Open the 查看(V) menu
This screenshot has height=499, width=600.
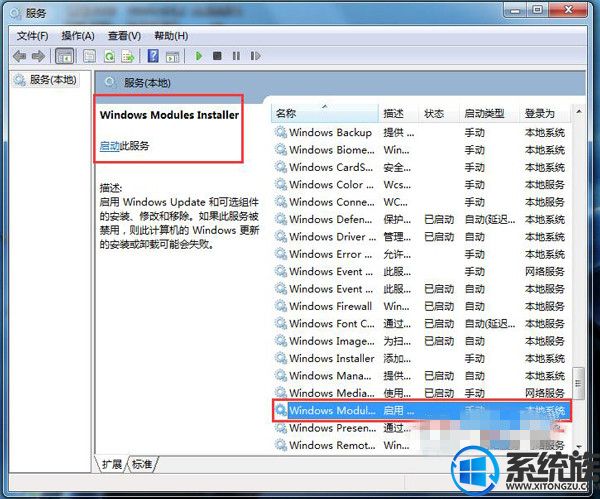click(x=124, y=36)
